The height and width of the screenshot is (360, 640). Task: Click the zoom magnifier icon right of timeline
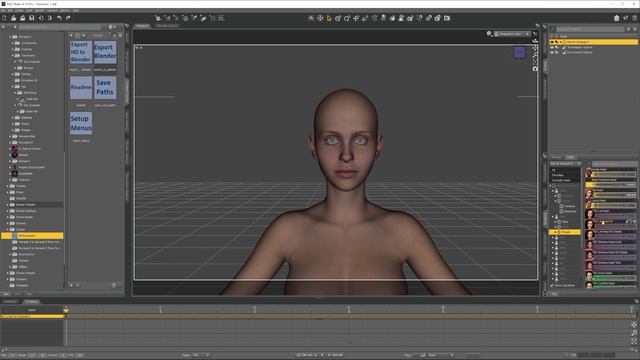(634, 333)
